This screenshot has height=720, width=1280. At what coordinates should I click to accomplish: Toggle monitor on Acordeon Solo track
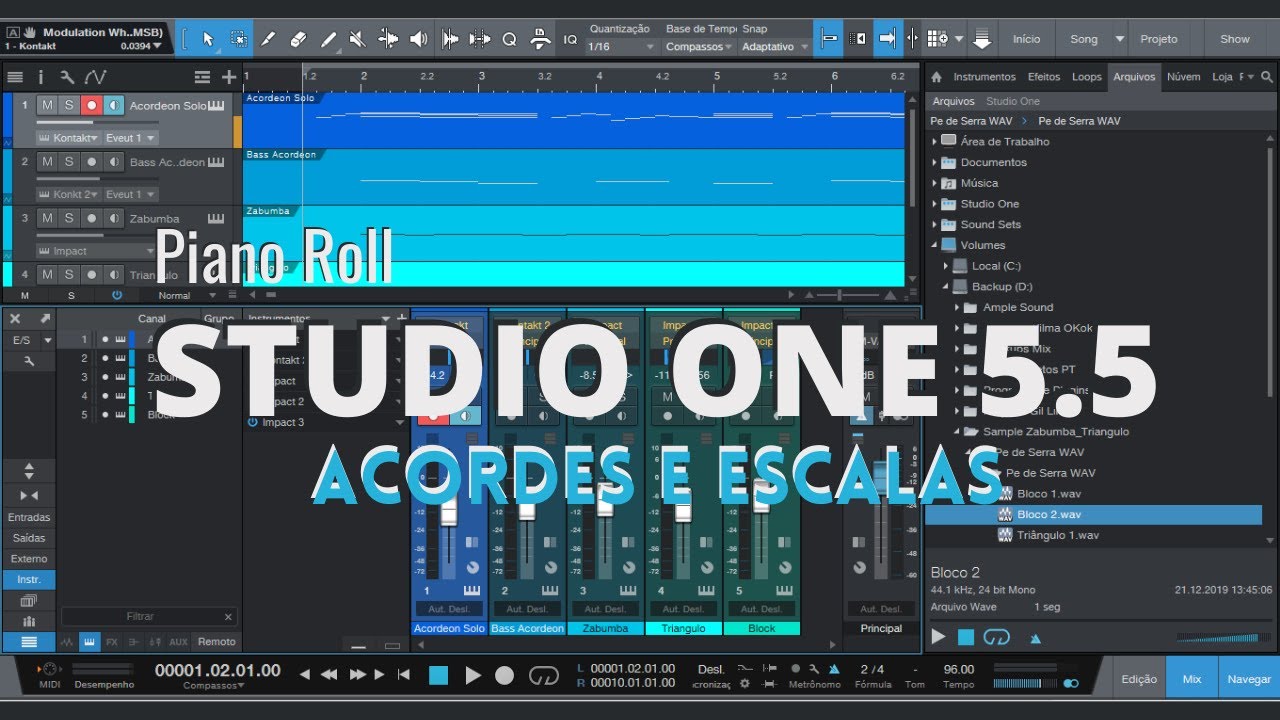coord(113,105)
